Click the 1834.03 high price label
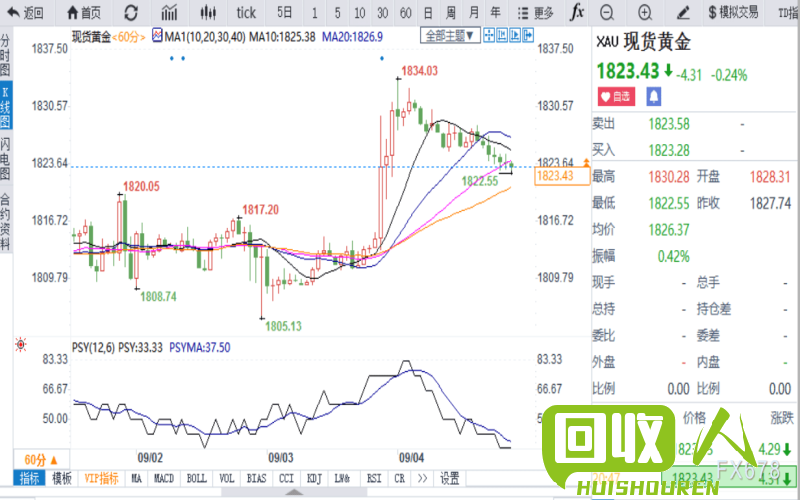Viewport: 800px width, 500px height. pyautogui.click(x=419, y=71)
